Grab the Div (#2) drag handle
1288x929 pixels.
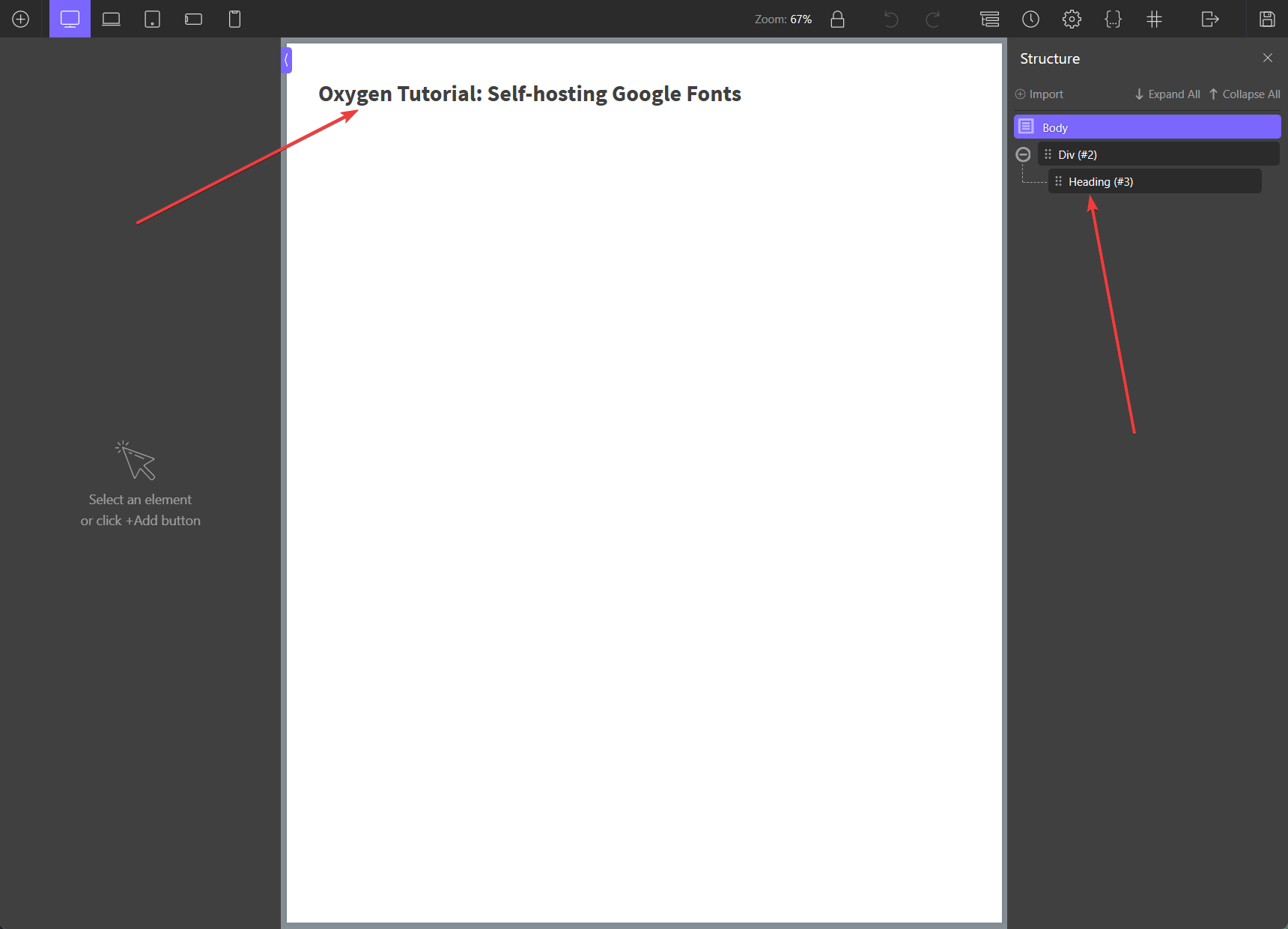click(x=1048, y=154)
